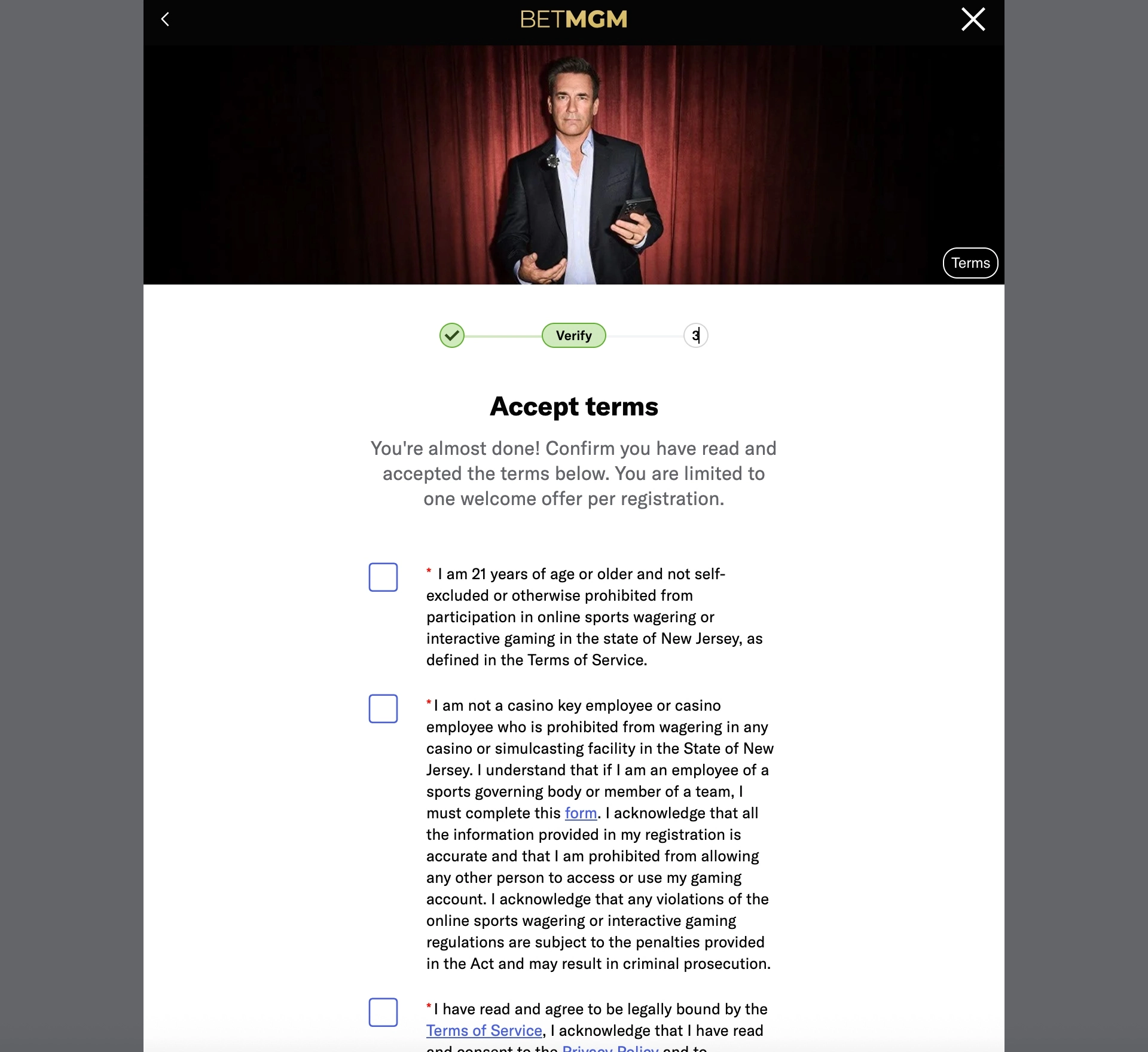Image resolution: width=1148 pixels, height=1052 pixels.
Task: Click the line between Verify and step 3
Action: point(645,336)
